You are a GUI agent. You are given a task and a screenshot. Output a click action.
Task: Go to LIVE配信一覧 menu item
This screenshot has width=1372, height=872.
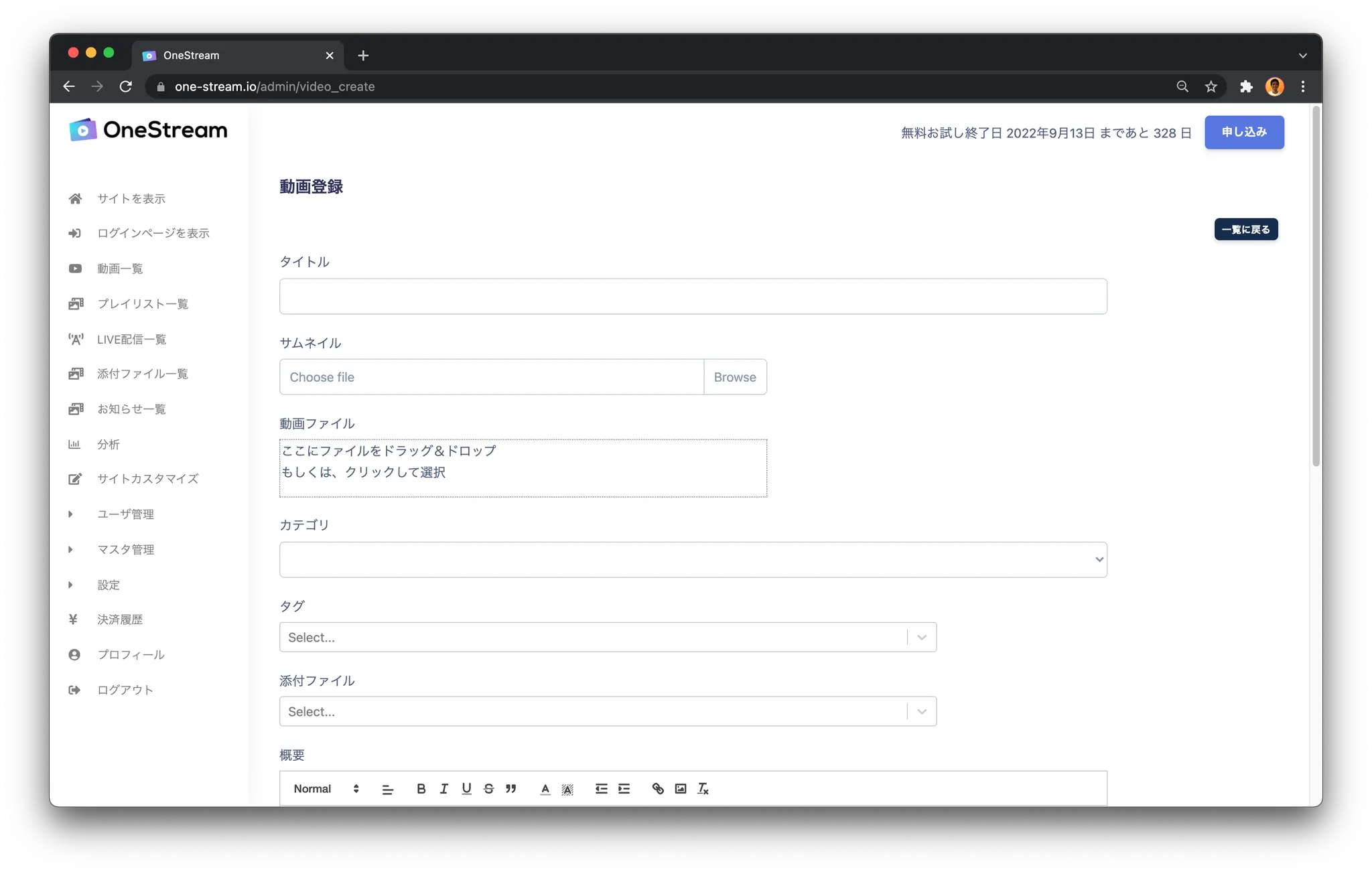click(x=131, y=340)
